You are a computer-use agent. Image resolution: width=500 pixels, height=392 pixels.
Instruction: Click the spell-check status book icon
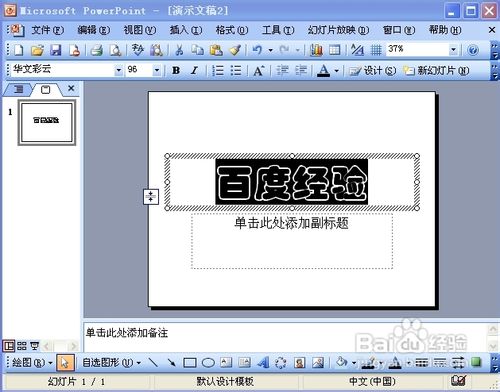tap(458, 381)
